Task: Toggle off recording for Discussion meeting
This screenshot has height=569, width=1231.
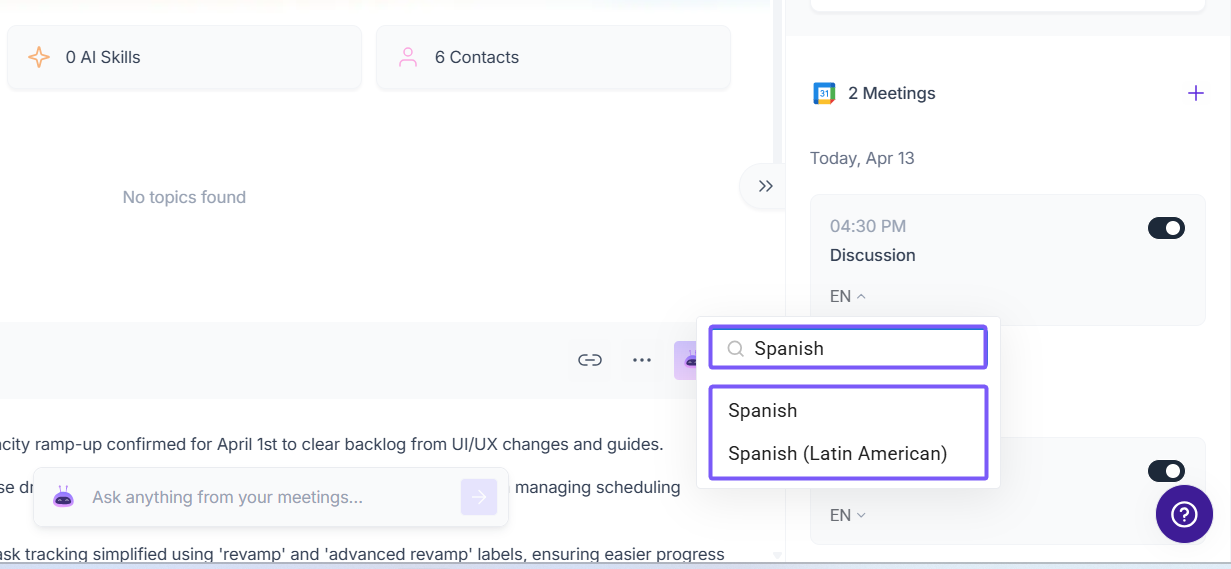Action: (x=1166, y=228)
